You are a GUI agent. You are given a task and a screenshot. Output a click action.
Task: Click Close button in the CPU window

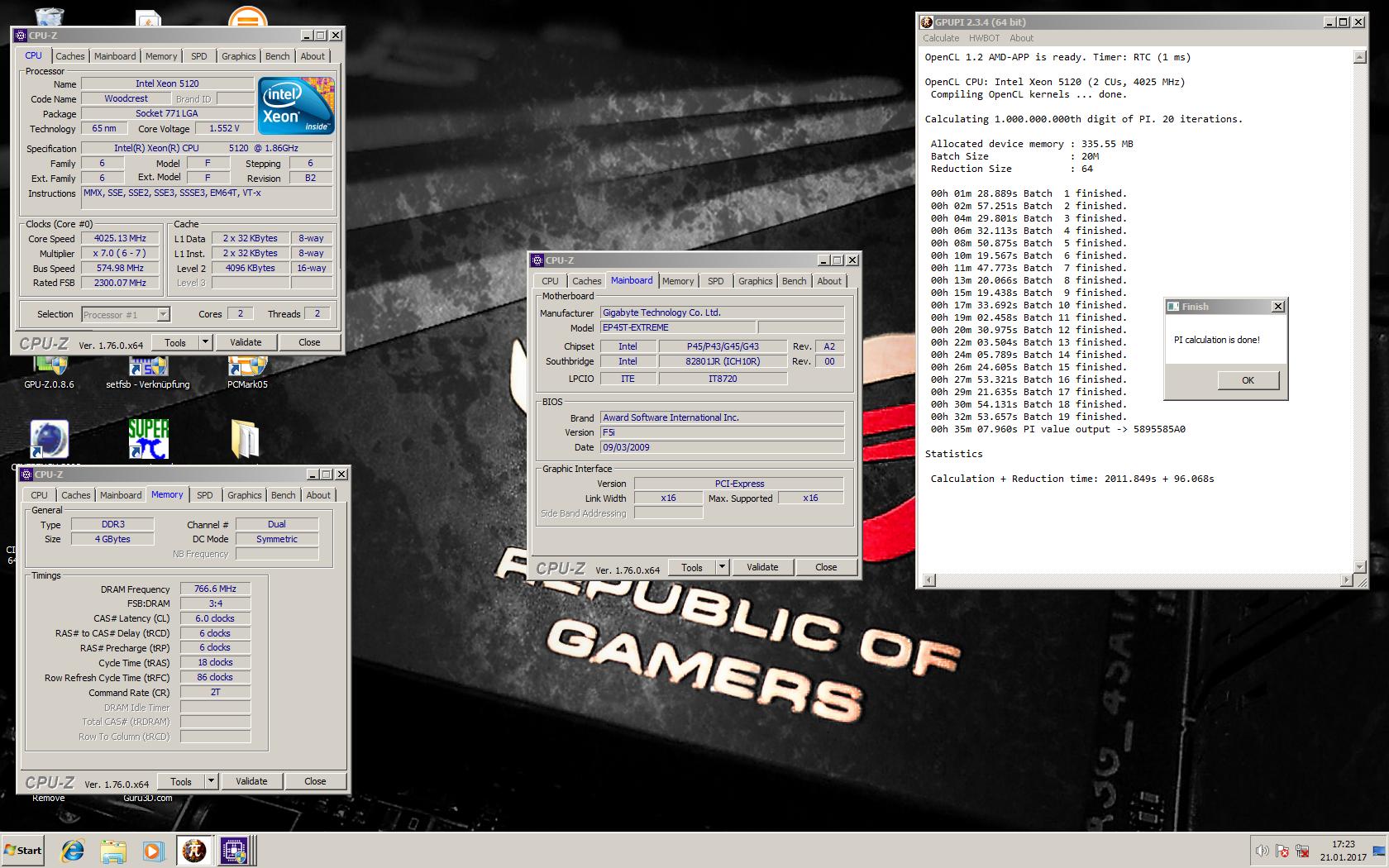(x=309, y=342)
